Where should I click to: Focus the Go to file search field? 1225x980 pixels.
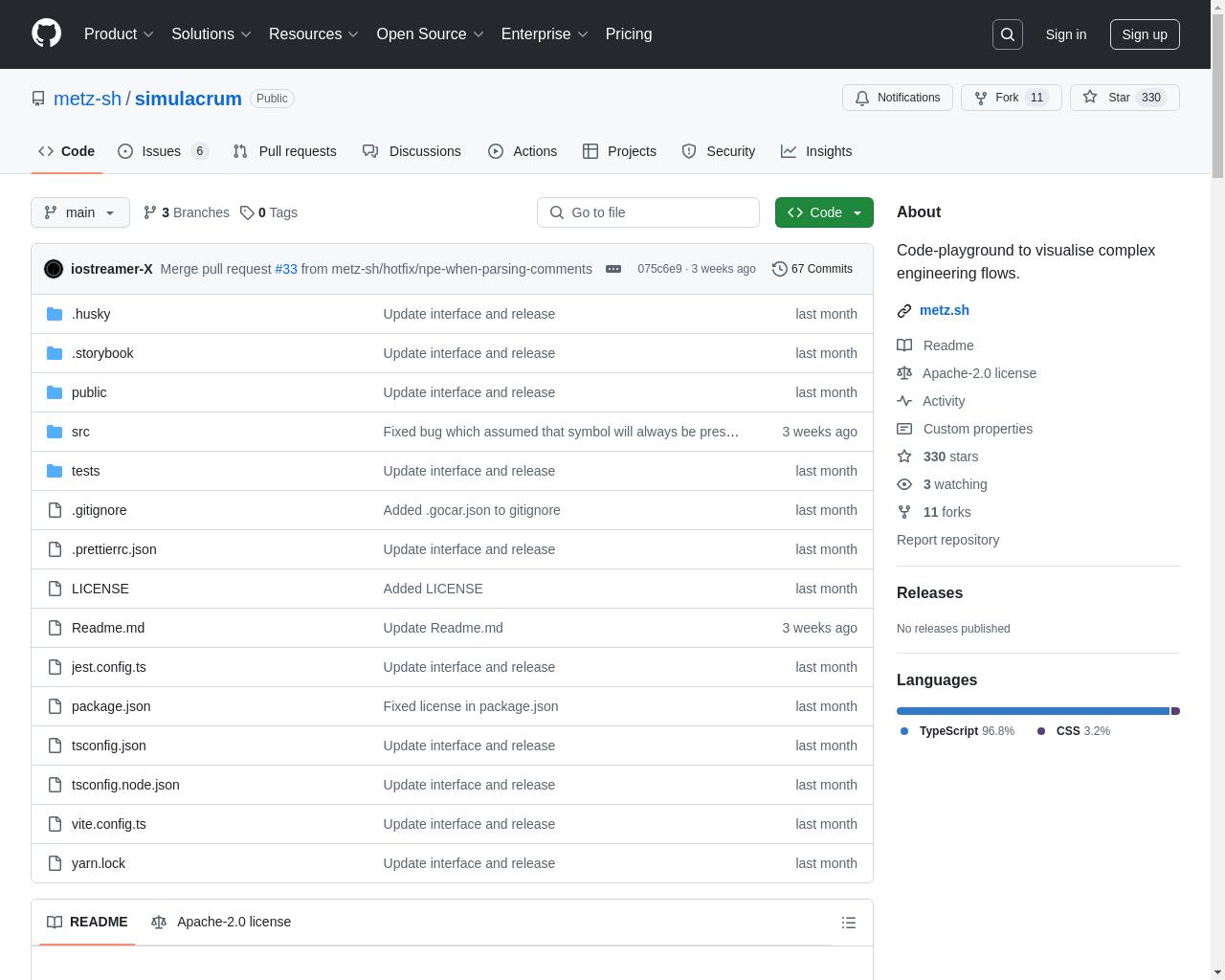pyautogui.click(x=648, y=212)
